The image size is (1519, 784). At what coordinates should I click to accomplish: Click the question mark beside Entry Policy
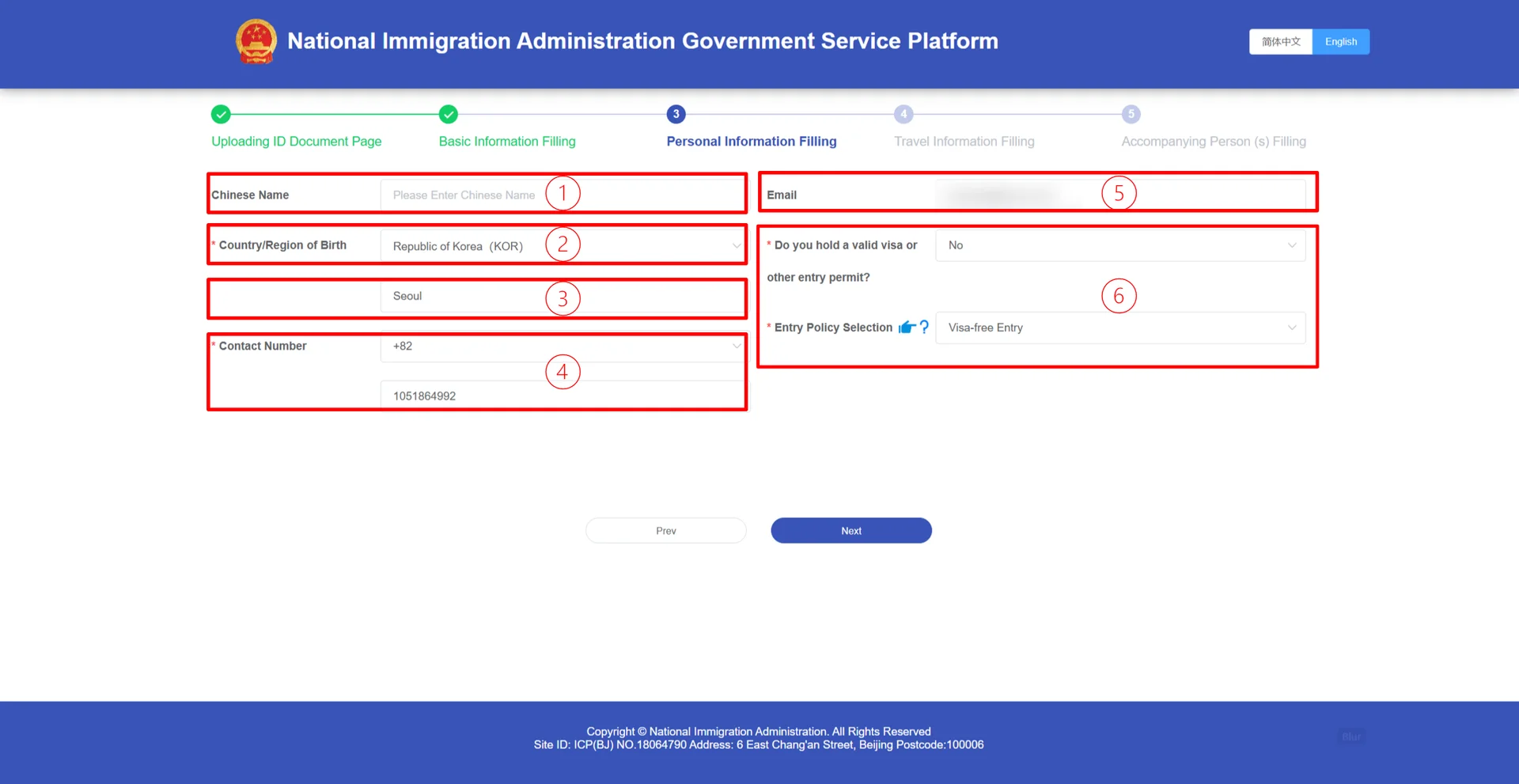coord(924,327)
